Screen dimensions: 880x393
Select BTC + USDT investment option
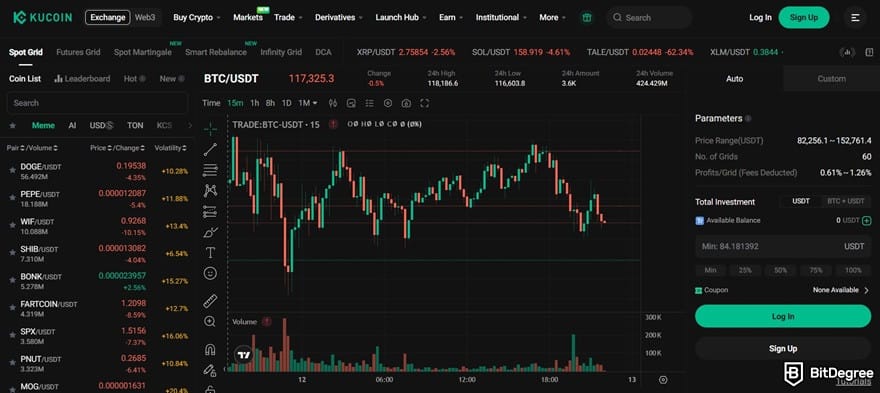[846, 201]
